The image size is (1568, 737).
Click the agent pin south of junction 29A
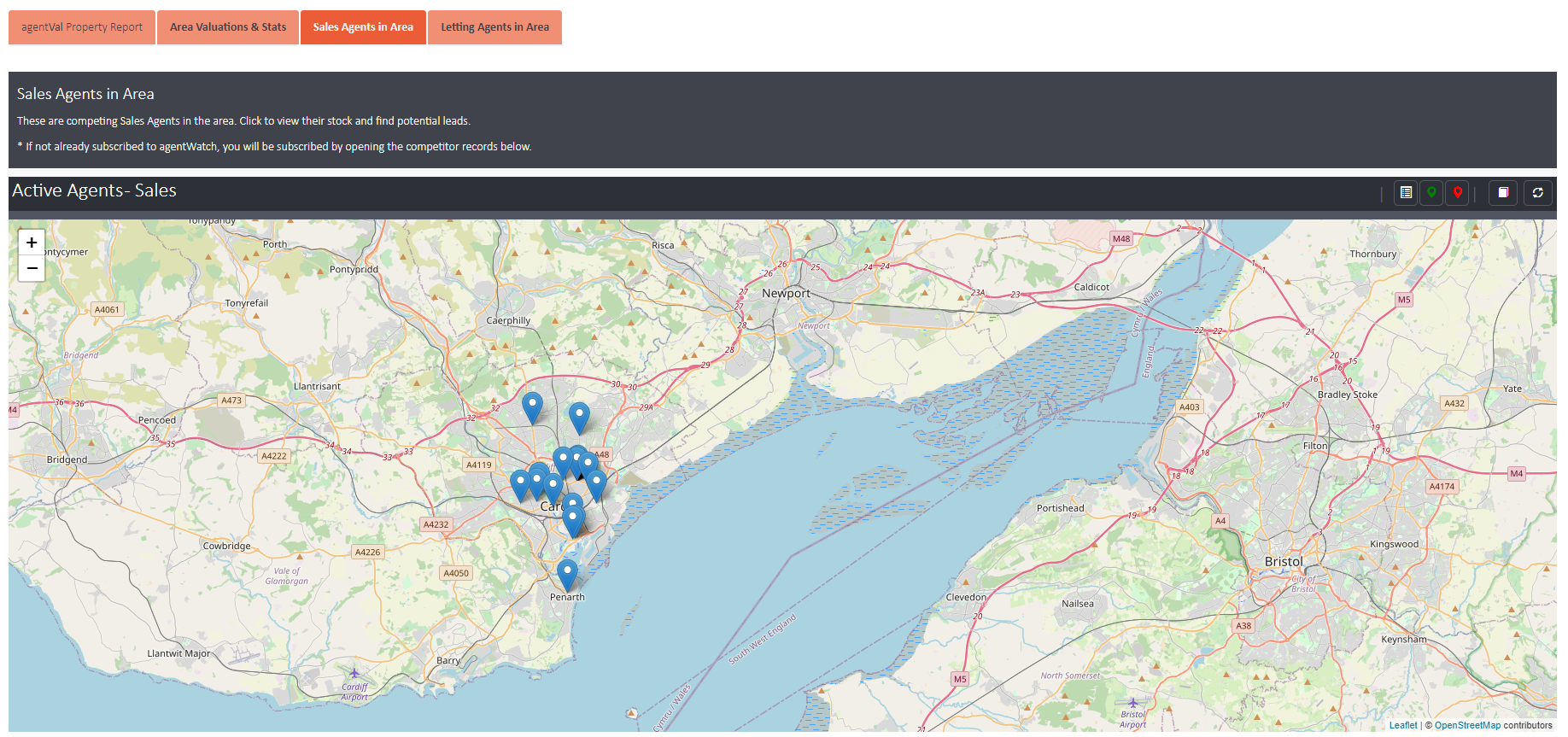pyautogui.click(x=579, y=416)
